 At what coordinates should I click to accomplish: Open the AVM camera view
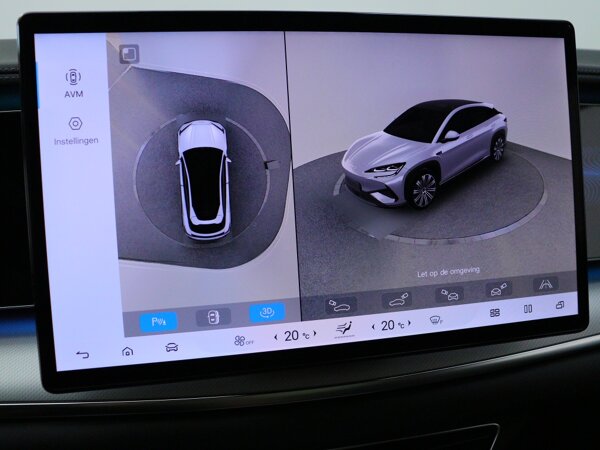click(x=73, y=83)
